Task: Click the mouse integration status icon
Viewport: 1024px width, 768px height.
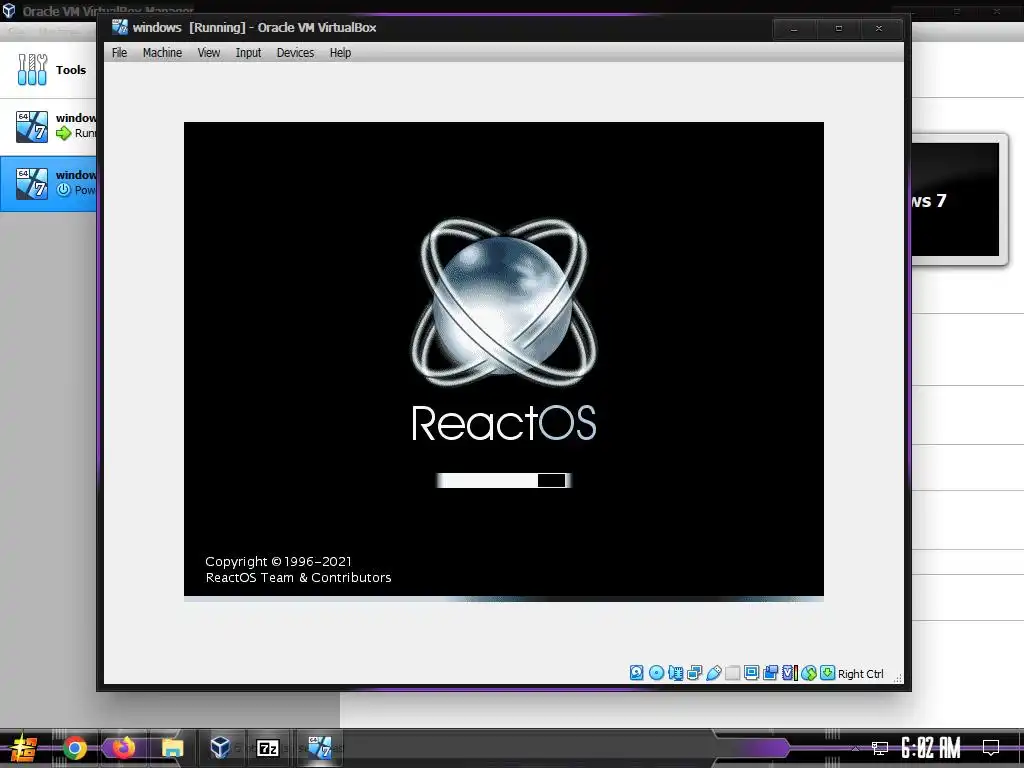Action: tap(808, 673)
